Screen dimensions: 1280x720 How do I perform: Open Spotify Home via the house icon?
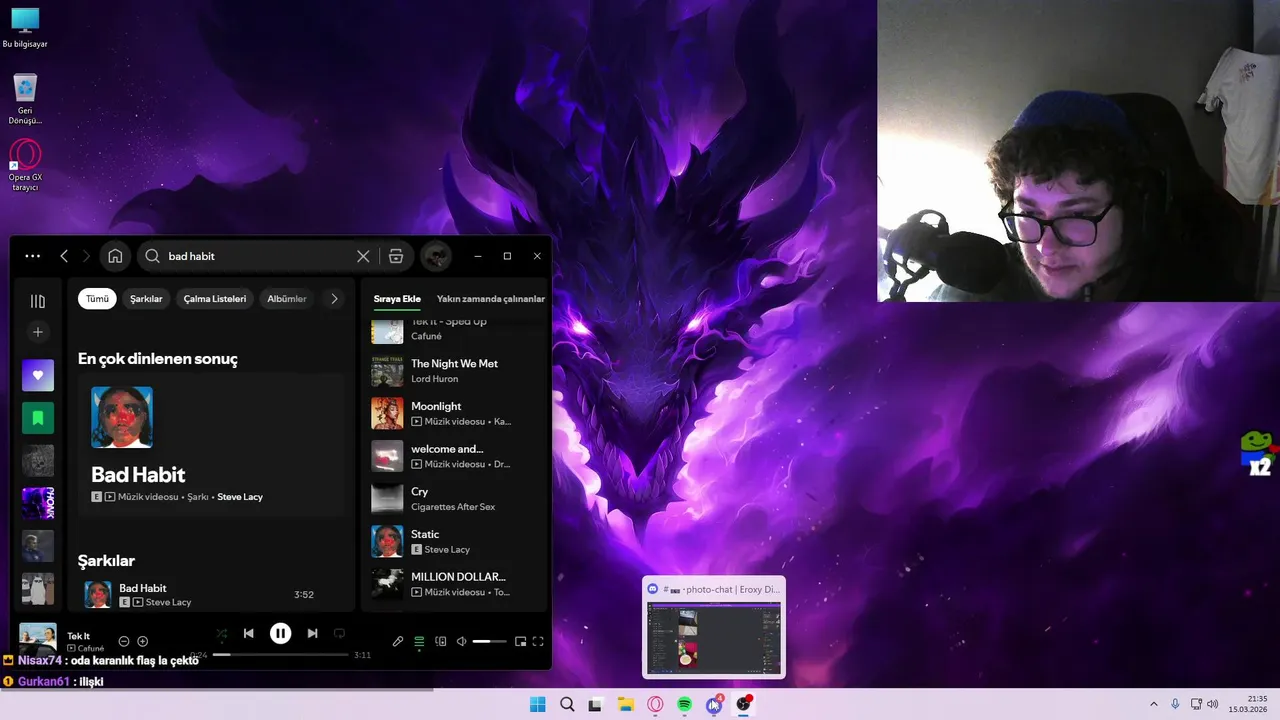click(115, 256)
